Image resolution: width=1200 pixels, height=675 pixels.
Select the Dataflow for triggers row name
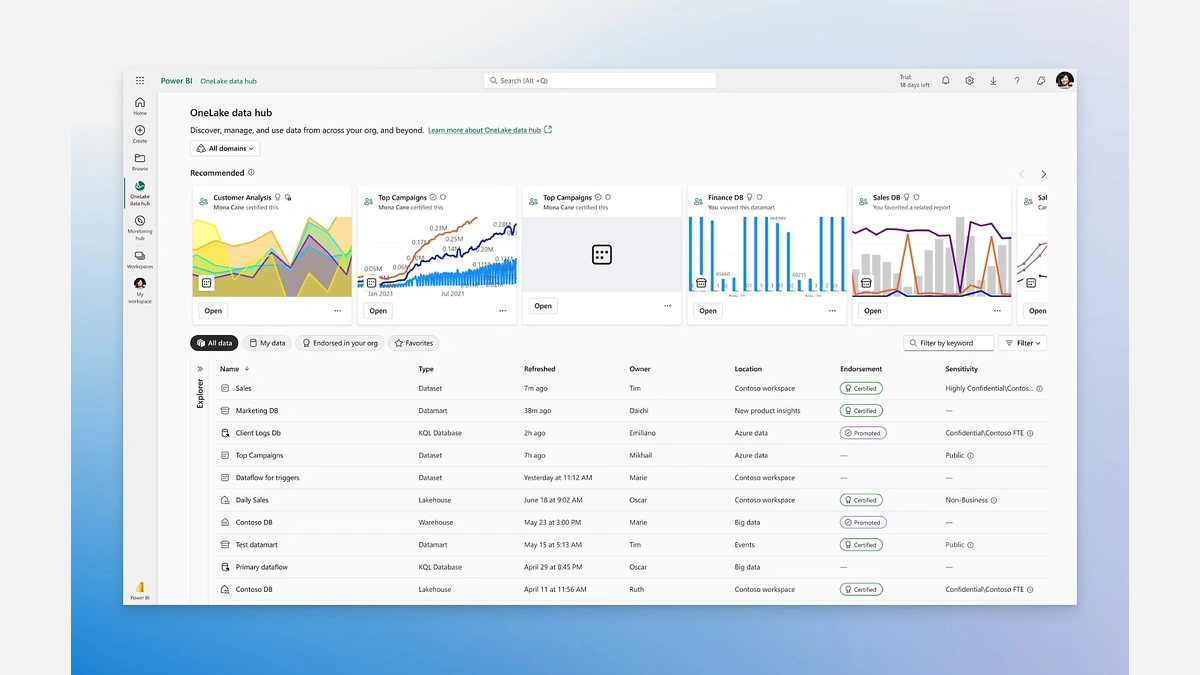(268, 478)
